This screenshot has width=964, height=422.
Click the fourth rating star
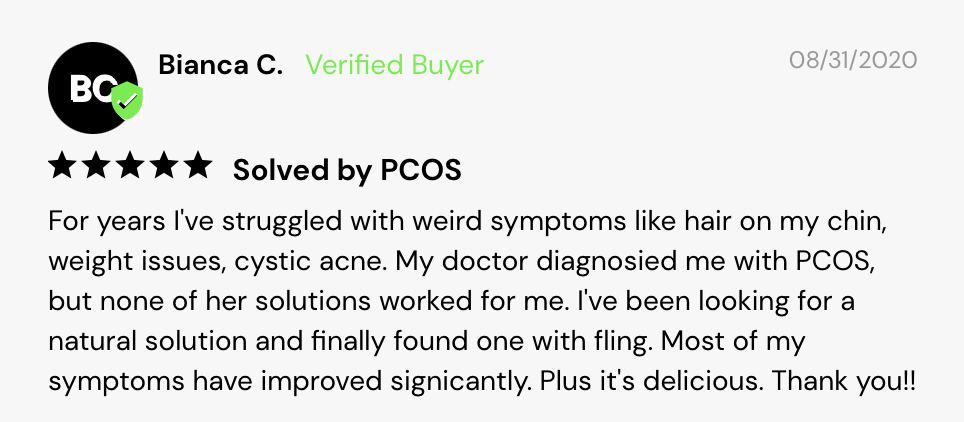(x=164, y=167)
